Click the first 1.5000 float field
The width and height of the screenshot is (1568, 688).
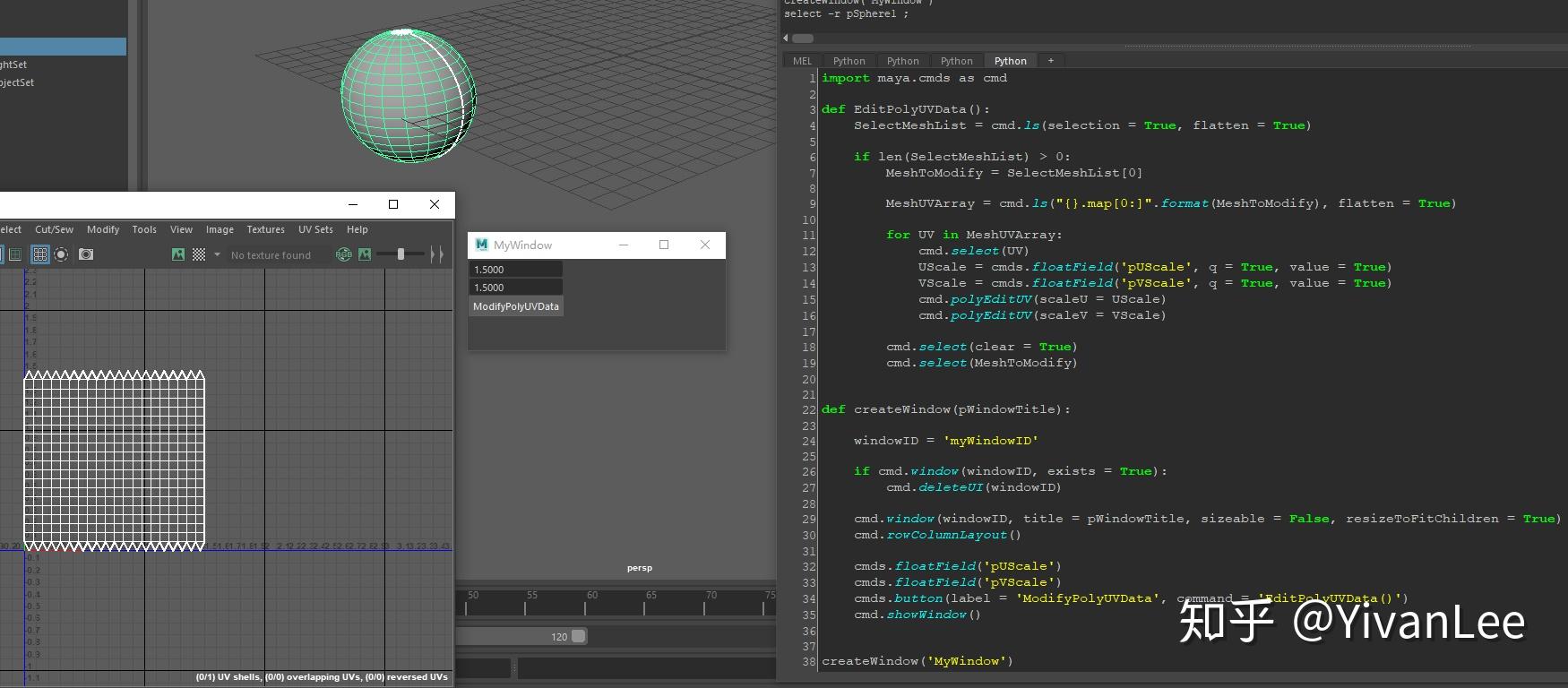click(x=517, y=270)
